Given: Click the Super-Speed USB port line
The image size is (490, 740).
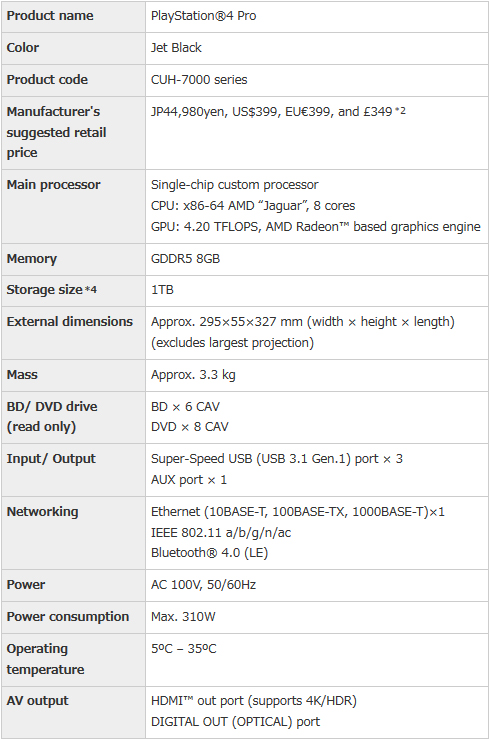Looking at the screenshot, I should click(277, 459).
